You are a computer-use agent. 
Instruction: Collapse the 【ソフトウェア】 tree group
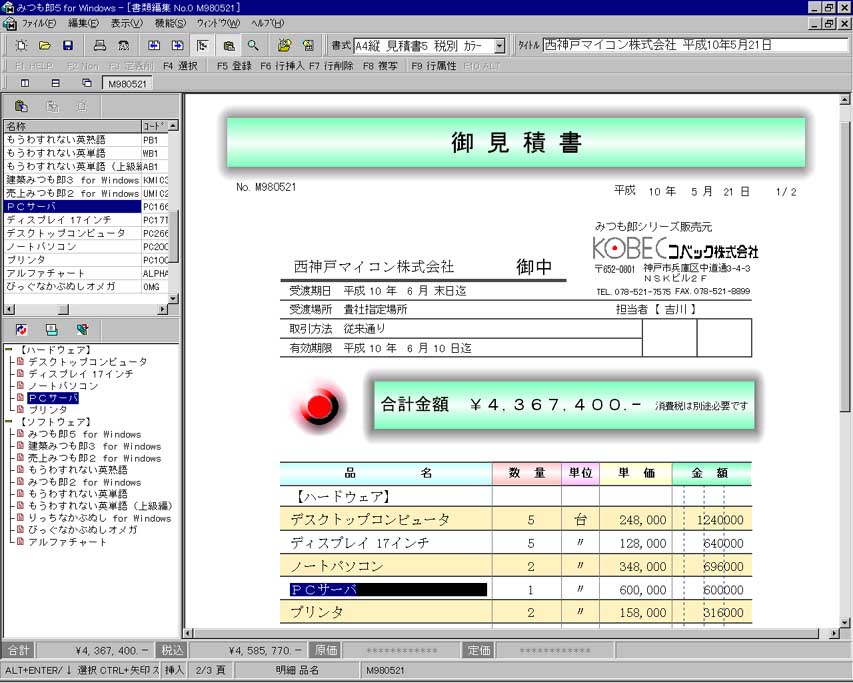point(8,422)
